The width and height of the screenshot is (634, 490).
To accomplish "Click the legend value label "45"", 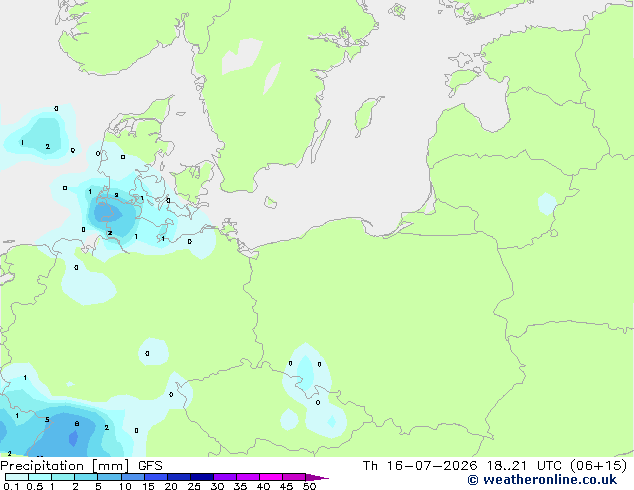I will click(286, 486).
